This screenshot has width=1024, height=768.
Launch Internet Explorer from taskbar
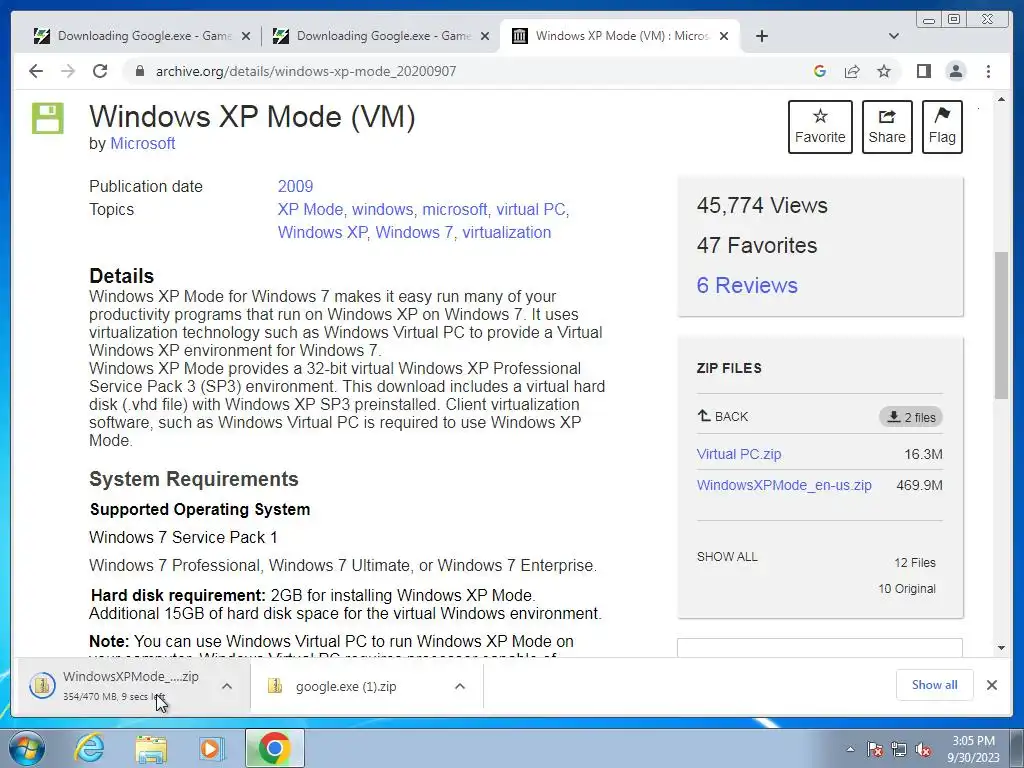[89, 748]
